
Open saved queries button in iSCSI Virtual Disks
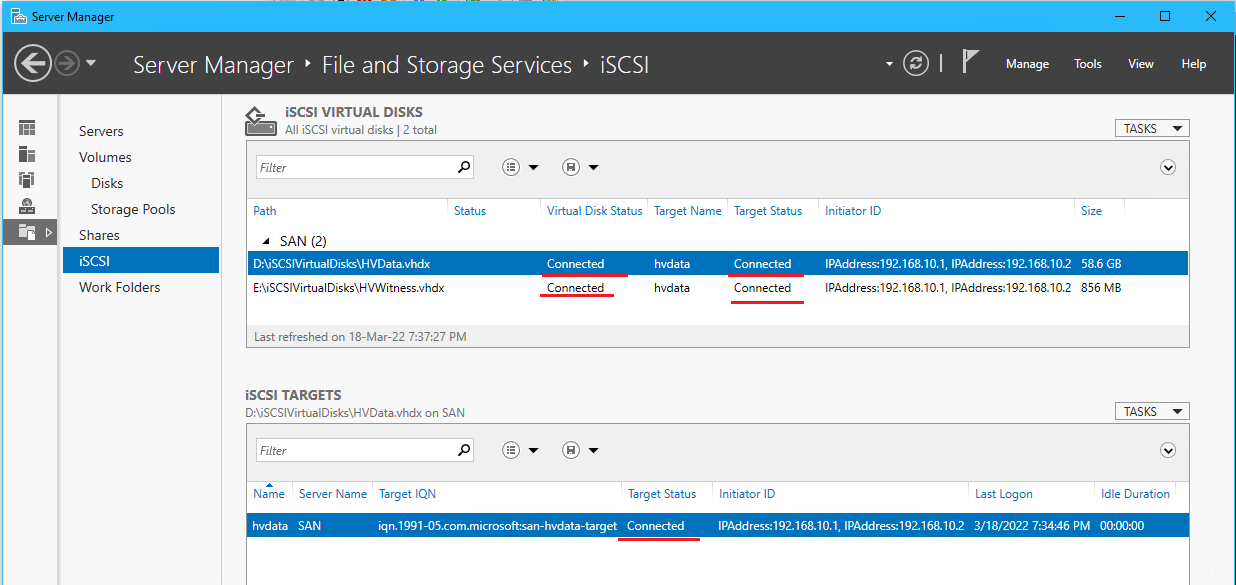[x=580, y=168]
